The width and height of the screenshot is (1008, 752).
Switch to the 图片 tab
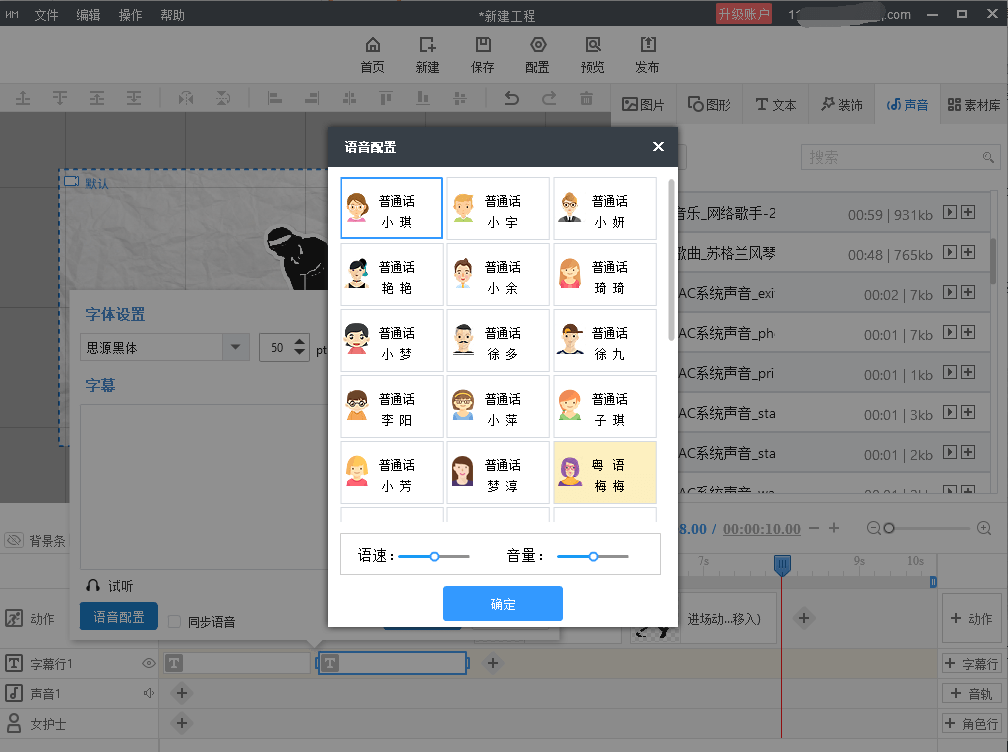(644, 105)
